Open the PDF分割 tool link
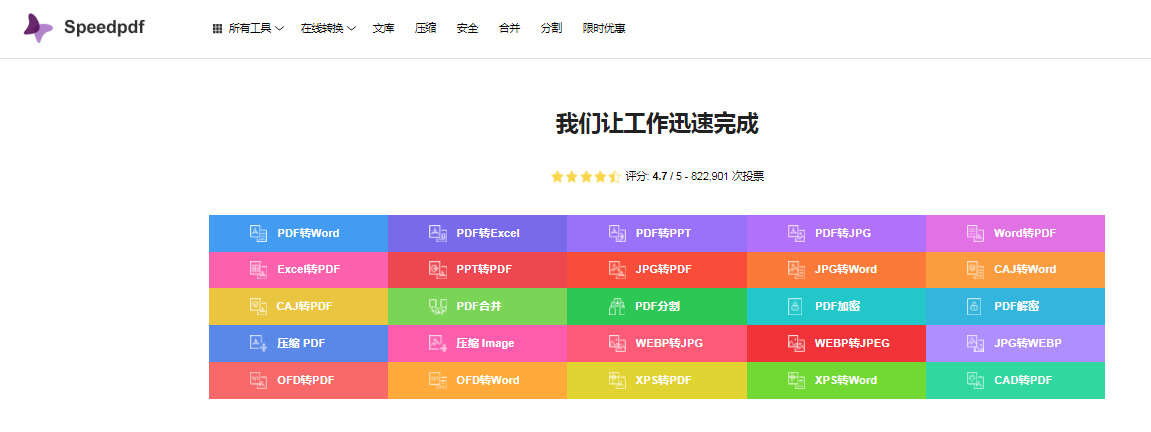This screenshot has height=432, width=1151. 657,306
